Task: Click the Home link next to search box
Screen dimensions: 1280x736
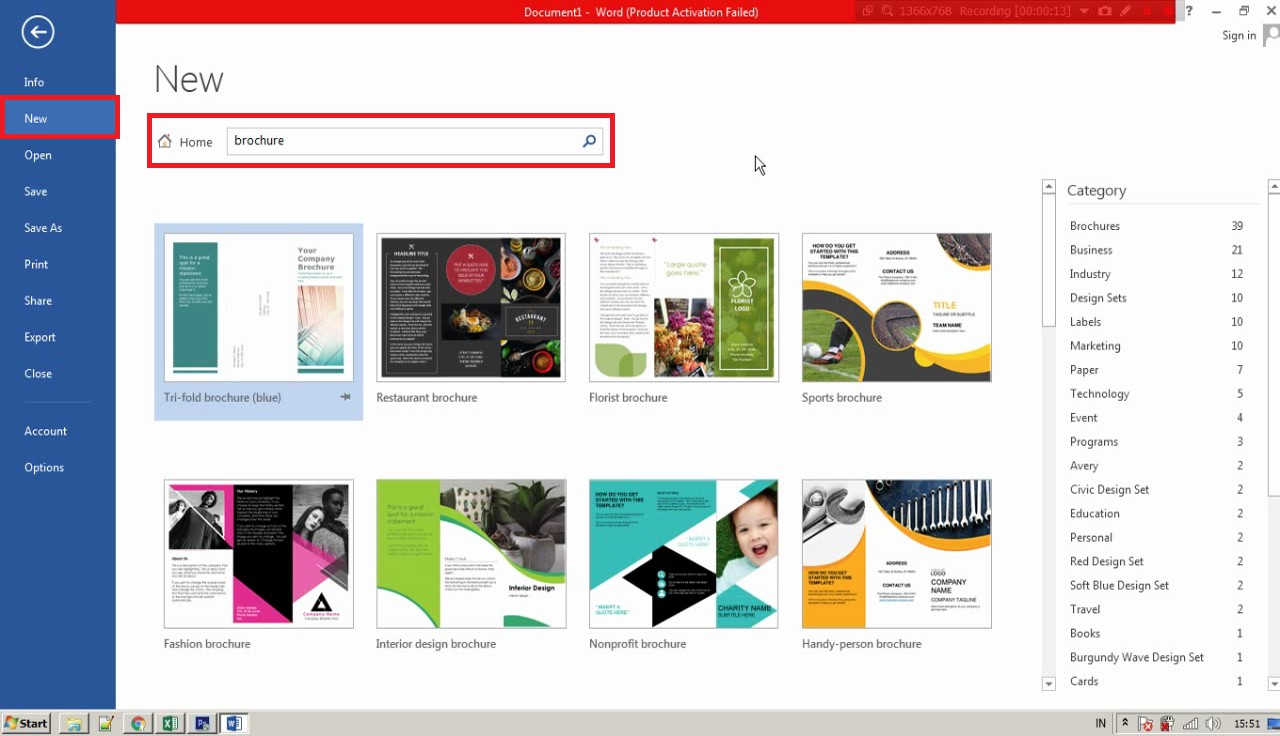Action: point(196,142)
